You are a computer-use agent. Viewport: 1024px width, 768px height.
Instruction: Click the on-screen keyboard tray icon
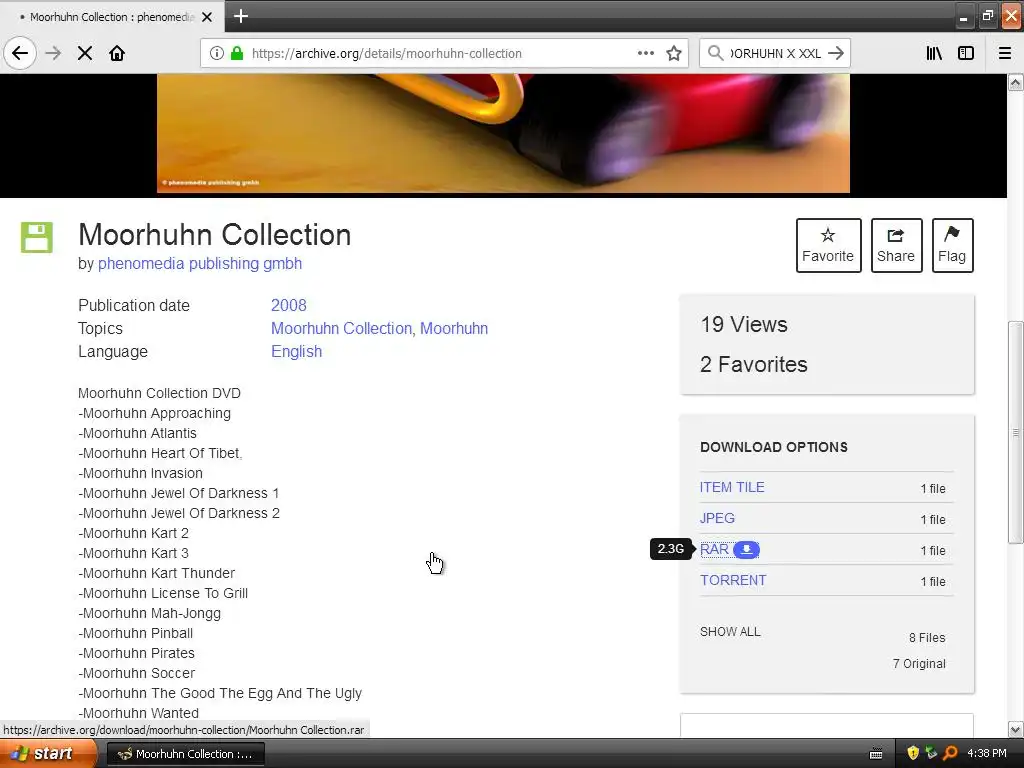876,754
